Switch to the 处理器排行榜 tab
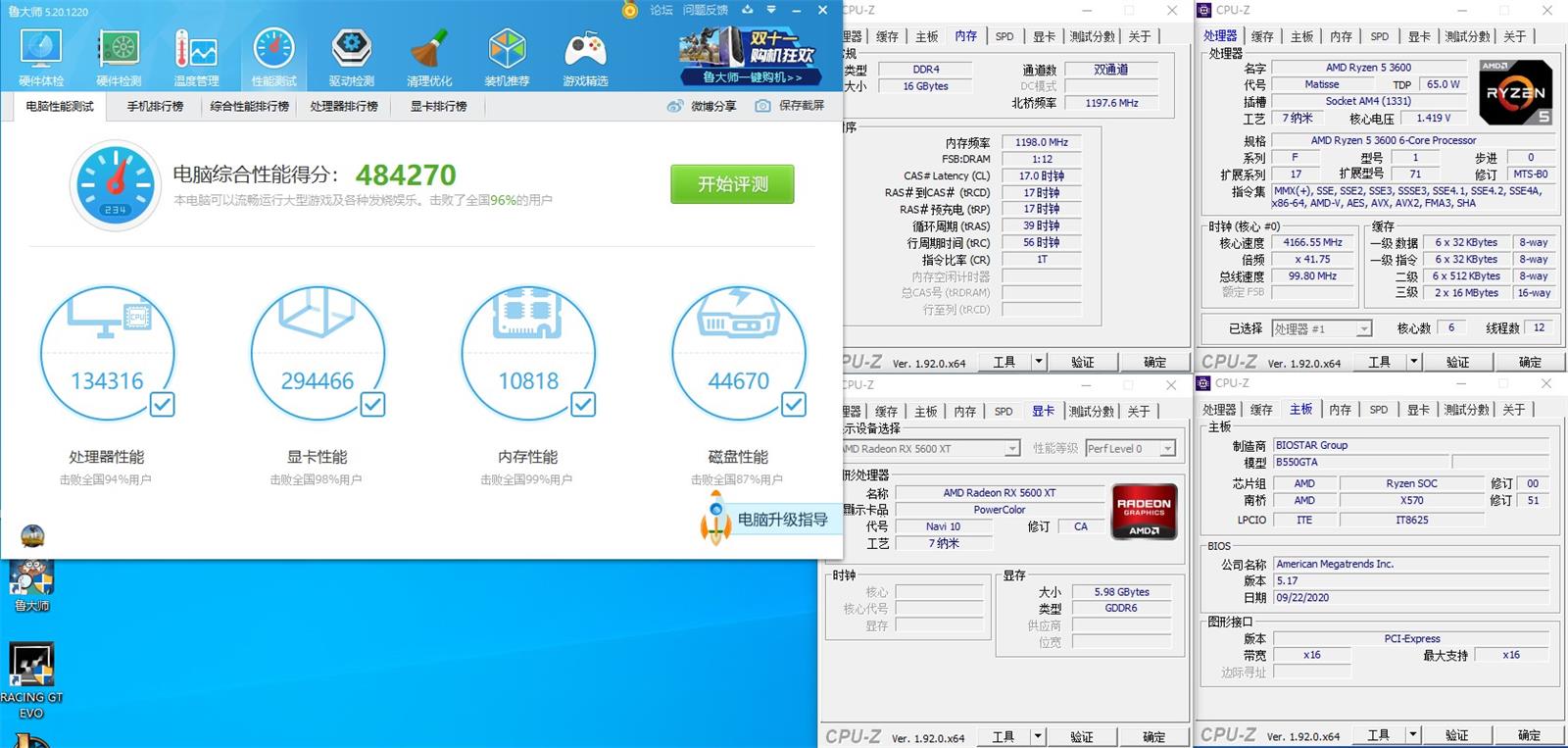This screenshot has width=1568, height=748. (x=344, y=106)
